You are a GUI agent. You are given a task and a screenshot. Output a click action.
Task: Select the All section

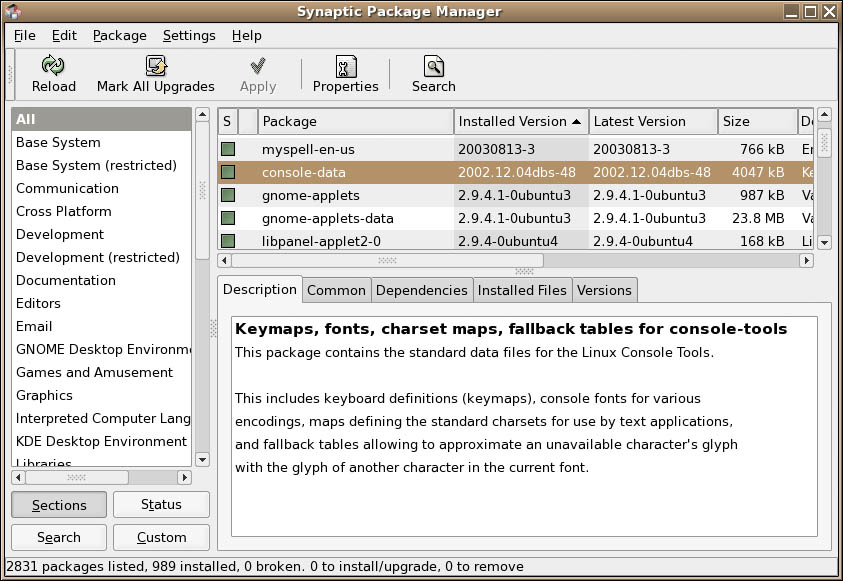click(102, 119)
